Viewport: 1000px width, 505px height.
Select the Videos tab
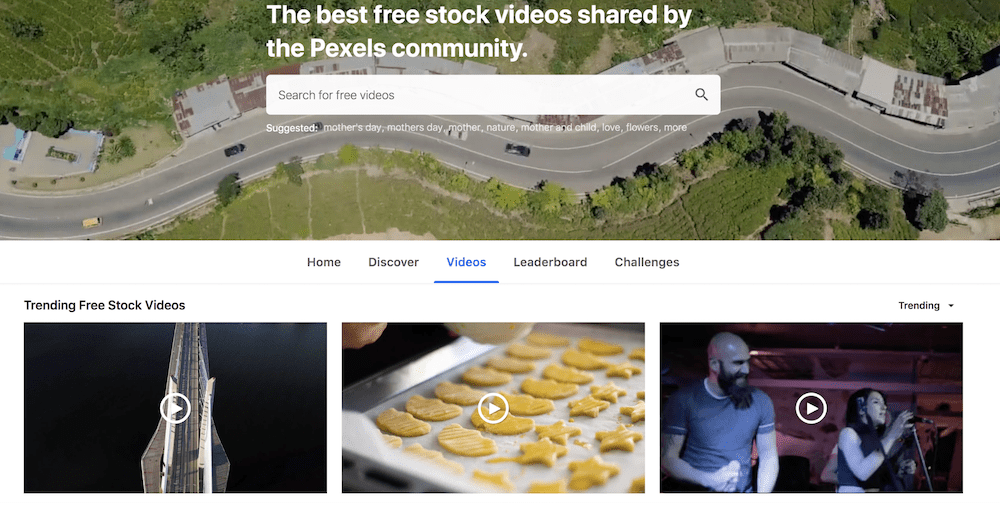pyautogui.click(x=466, y=262)
